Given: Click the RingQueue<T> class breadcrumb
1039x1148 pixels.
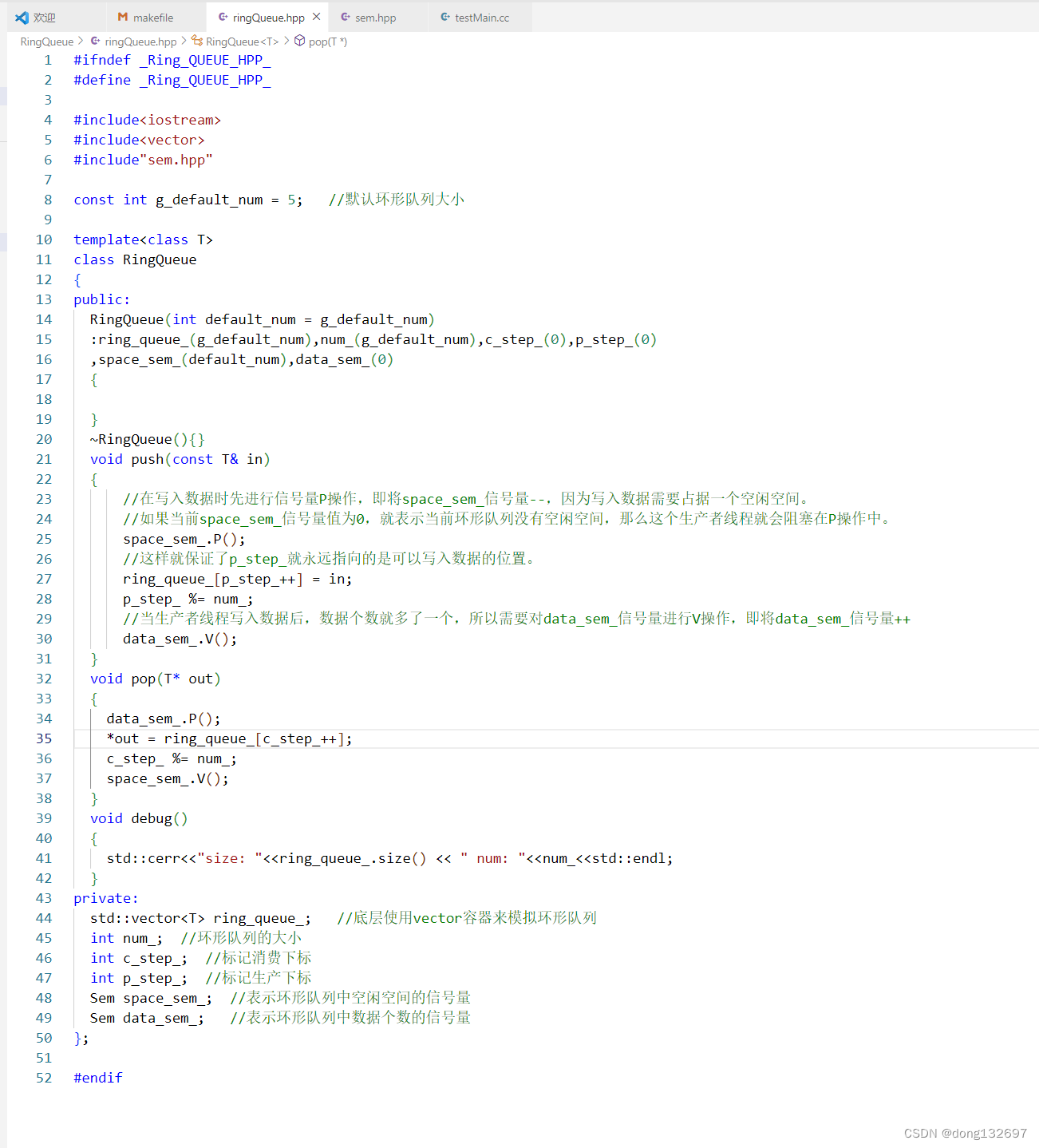Looking at the screenshot, I should click(x=243, y=42).
